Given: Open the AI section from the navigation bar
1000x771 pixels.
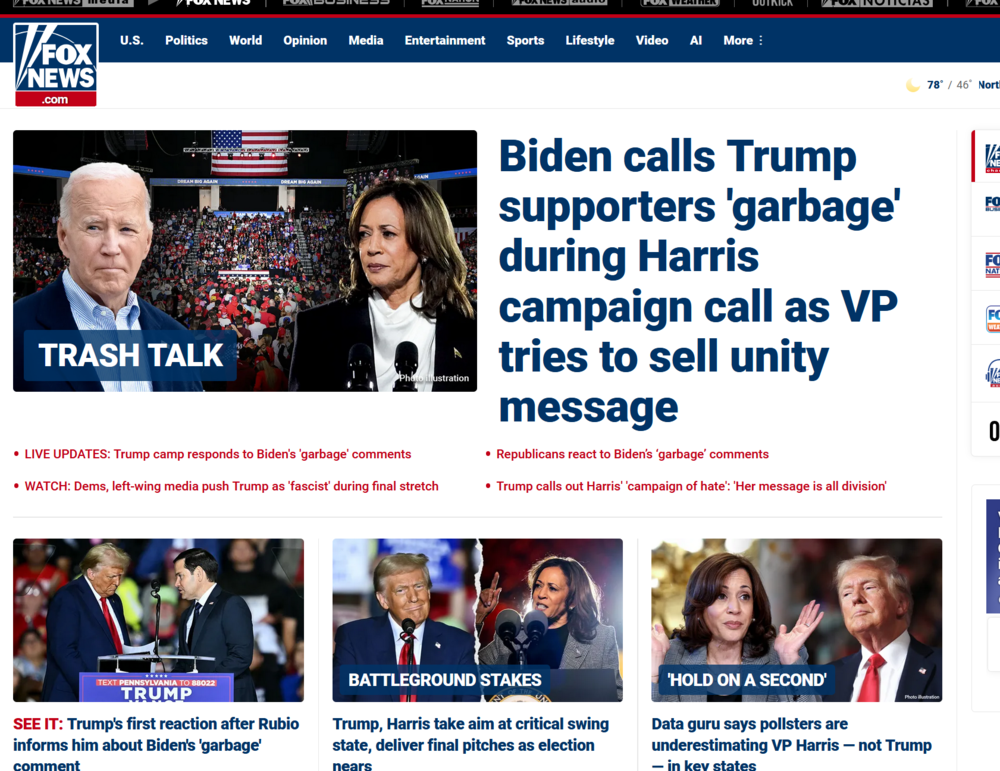Looking at the screenshot, I should (696, 41).
